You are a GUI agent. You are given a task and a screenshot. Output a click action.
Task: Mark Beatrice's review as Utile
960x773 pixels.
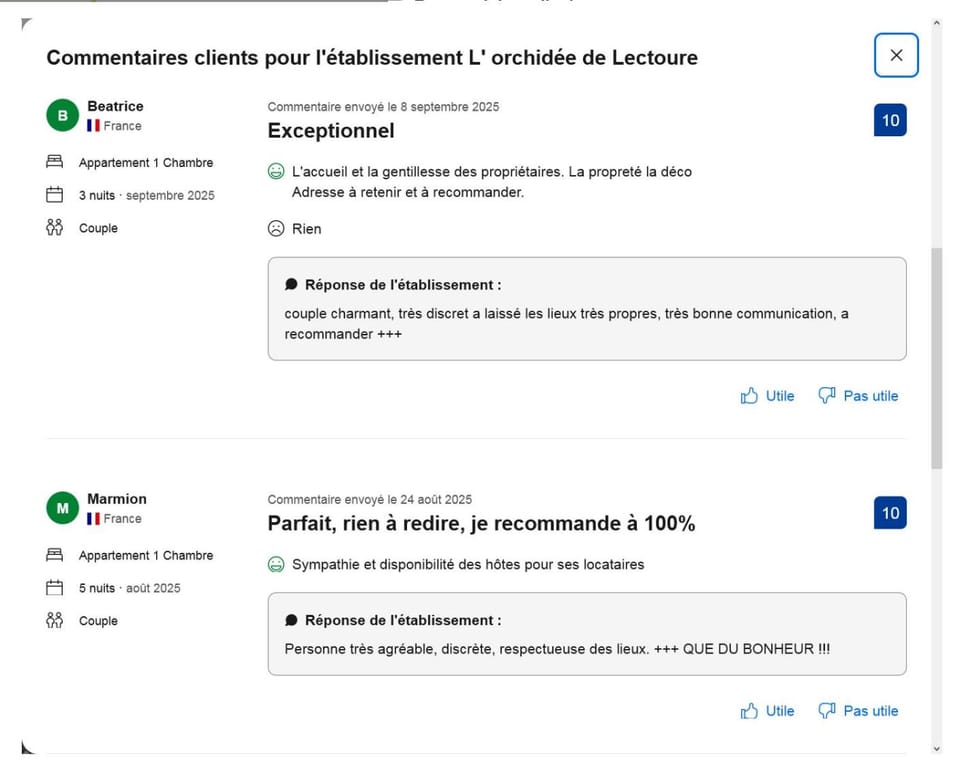pos(767,396)
